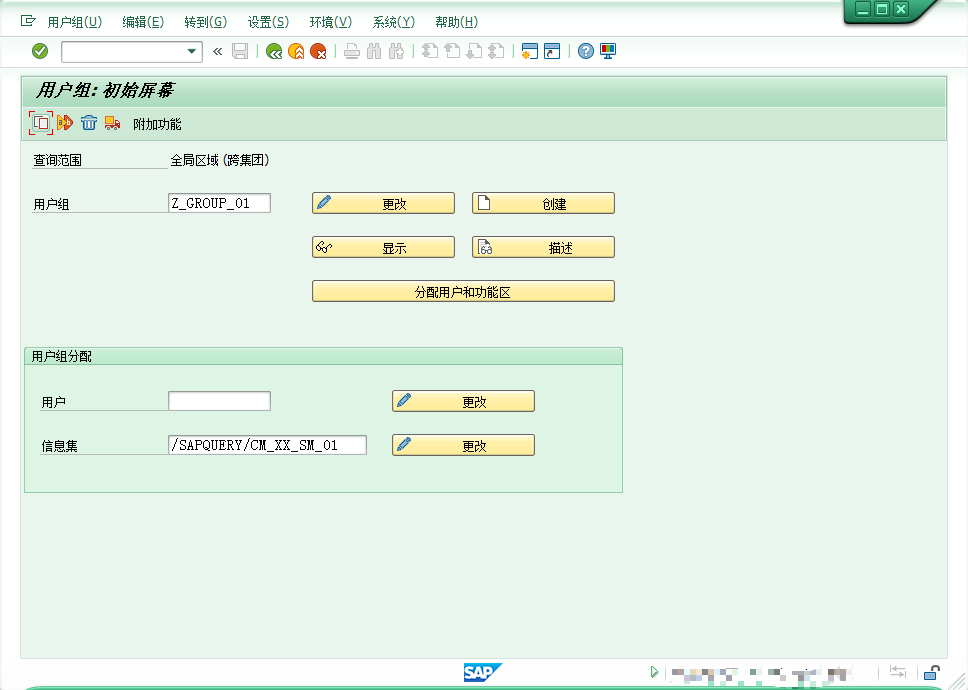The height and width of the screenshot is (690, 968).
Task: Click the green checkmark Enter icon
Action: (40, 51)
